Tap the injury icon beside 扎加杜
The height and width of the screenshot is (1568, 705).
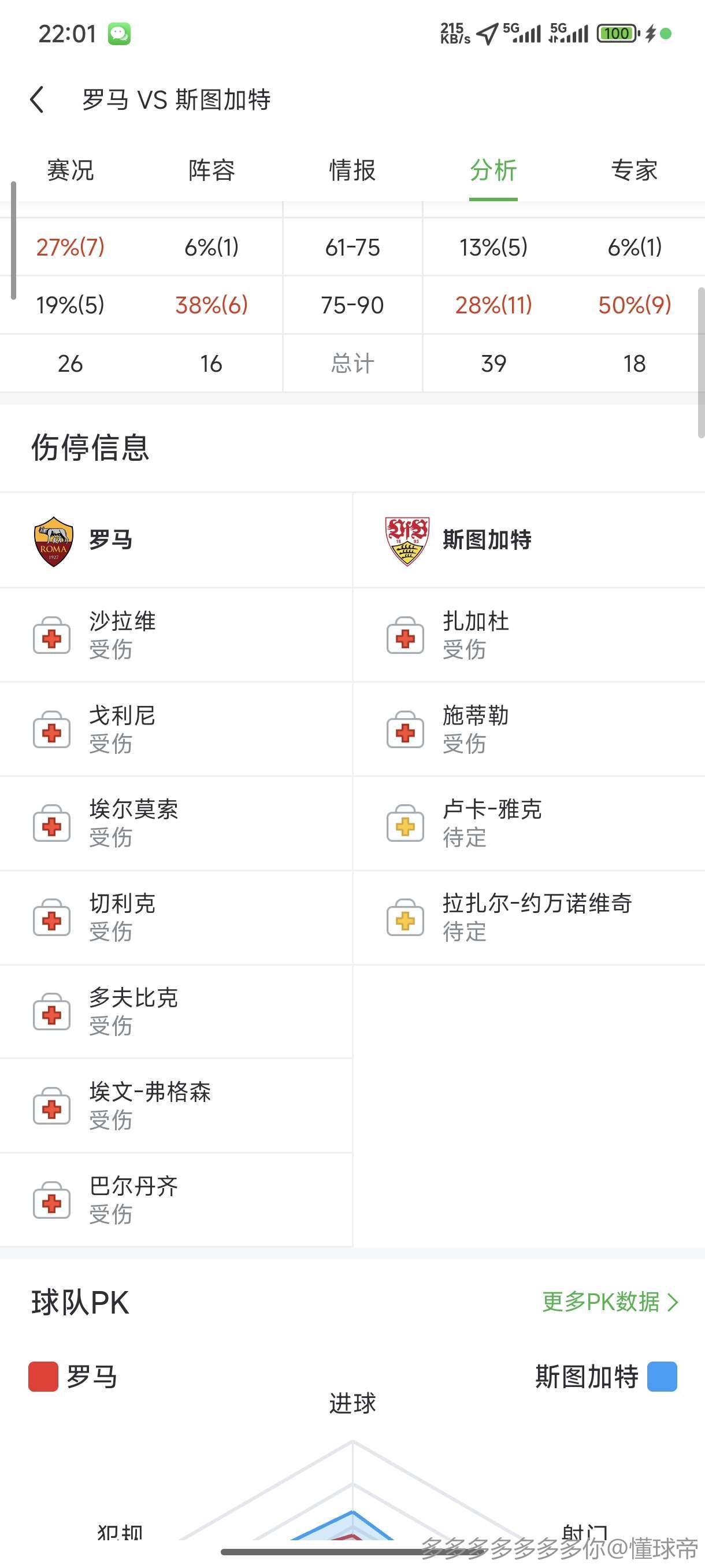click(405, 636)
